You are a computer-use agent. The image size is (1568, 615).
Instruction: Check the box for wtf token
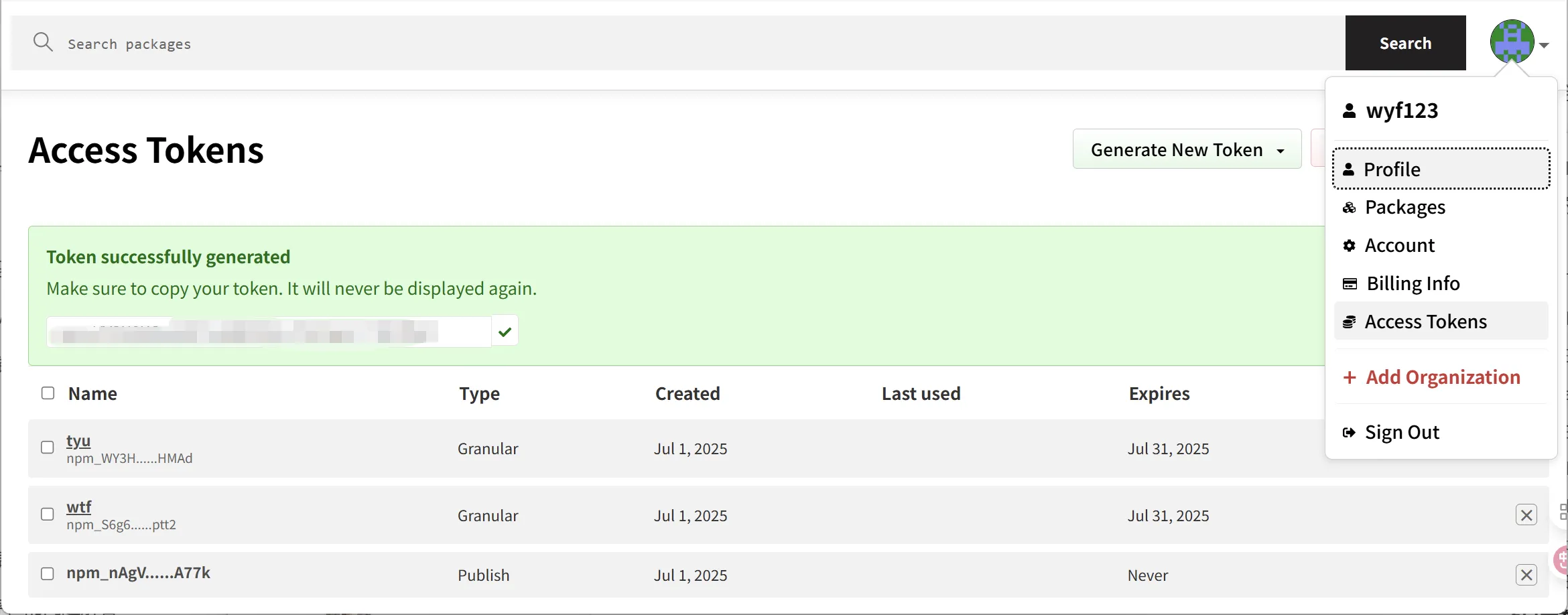tap(48, 515)
